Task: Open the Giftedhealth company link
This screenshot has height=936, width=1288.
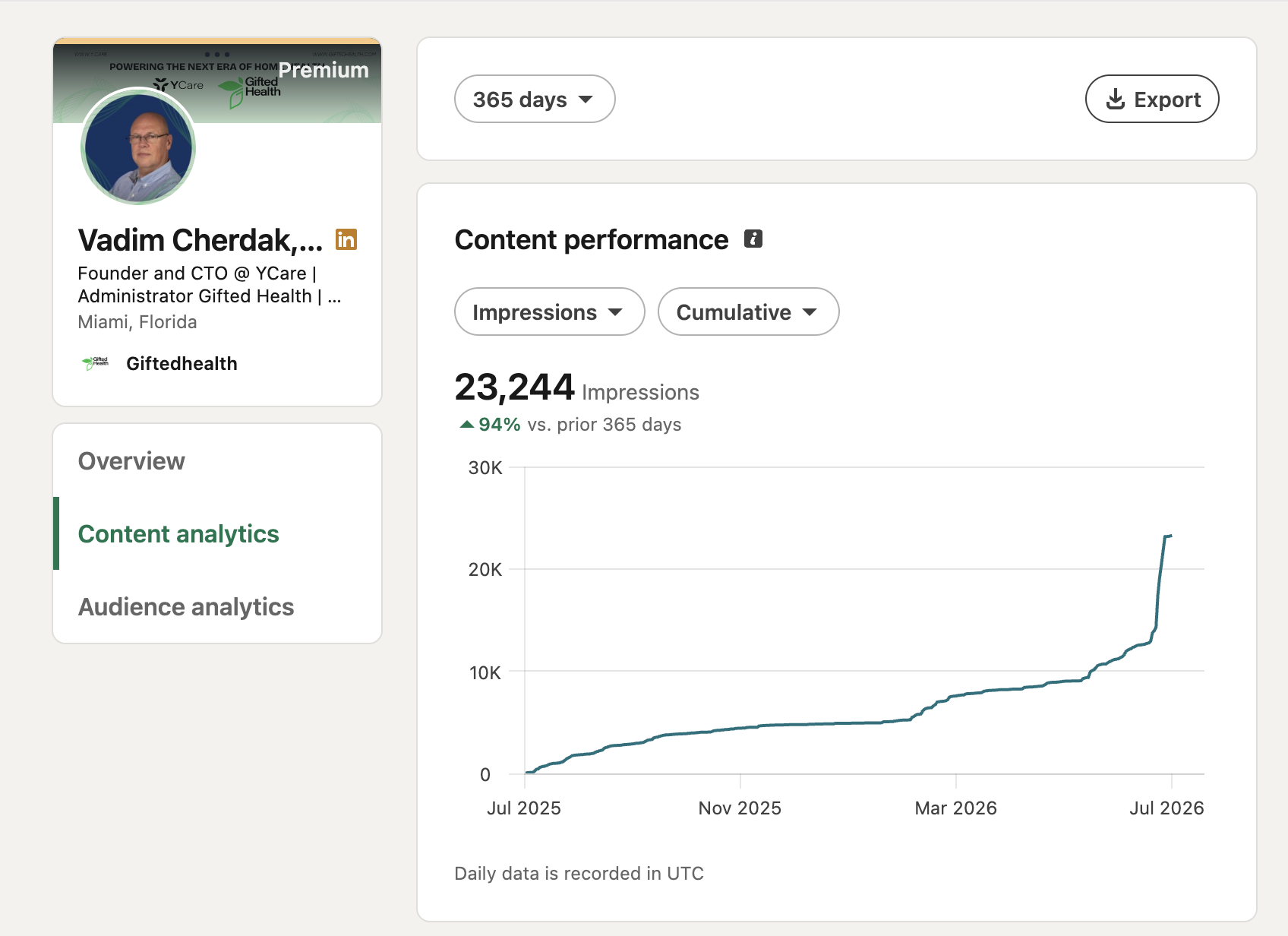Action: 182,363
